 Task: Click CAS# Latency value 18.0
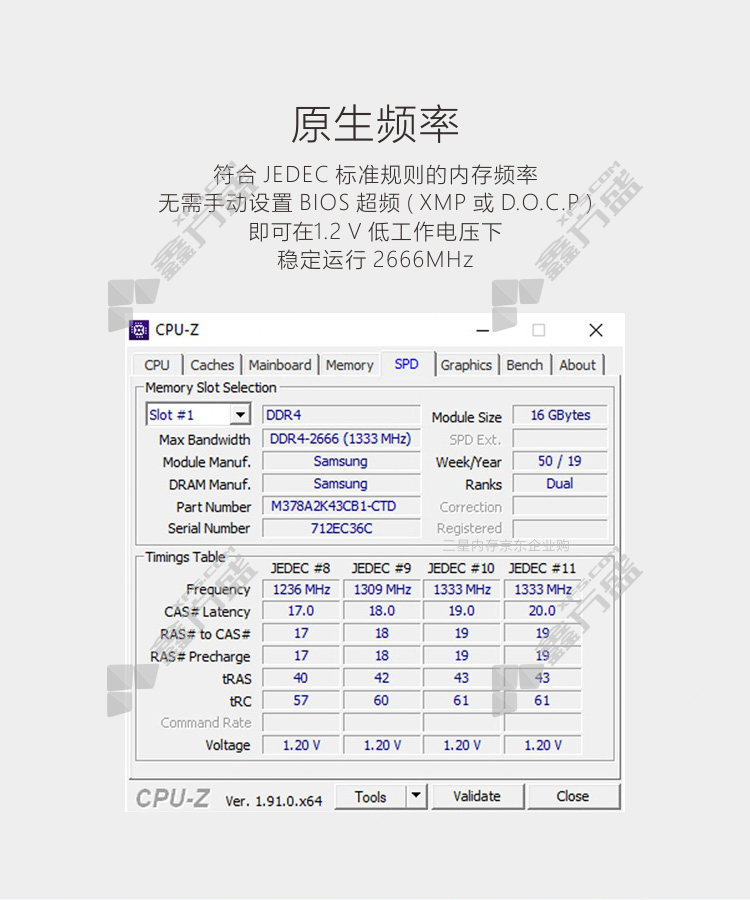[x=382, y=611]
